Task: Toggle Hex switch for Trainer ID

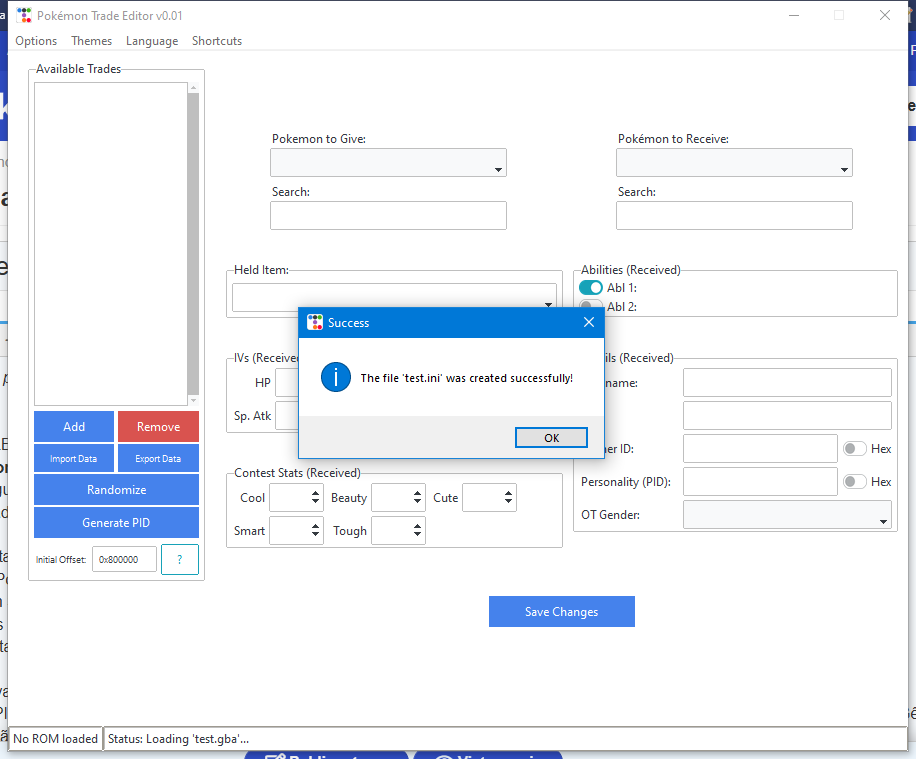Action: [x=854, y=449]
